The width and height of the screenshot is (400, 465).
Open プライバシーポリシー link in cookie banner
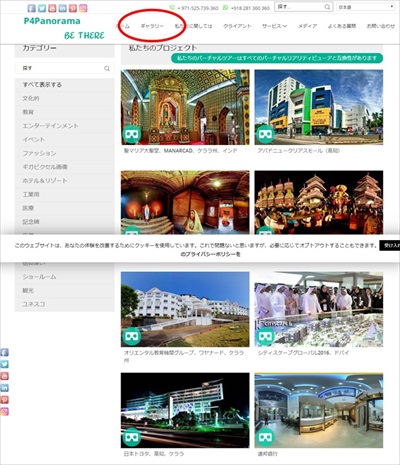212,254
